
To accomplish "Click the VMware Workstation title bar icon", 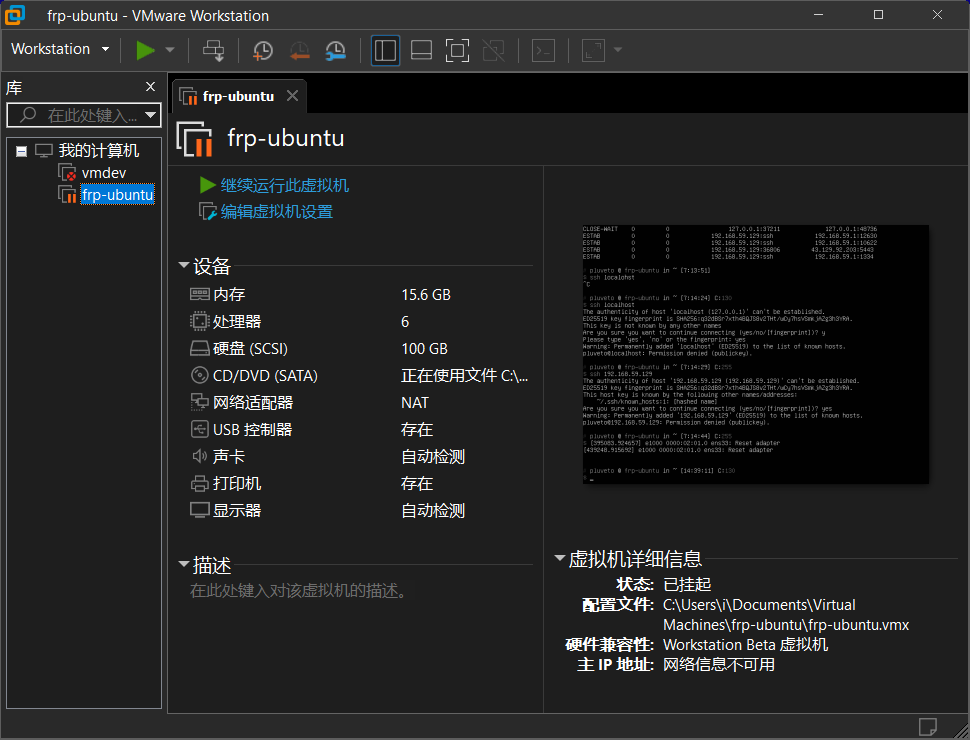I will coord(15,15).
